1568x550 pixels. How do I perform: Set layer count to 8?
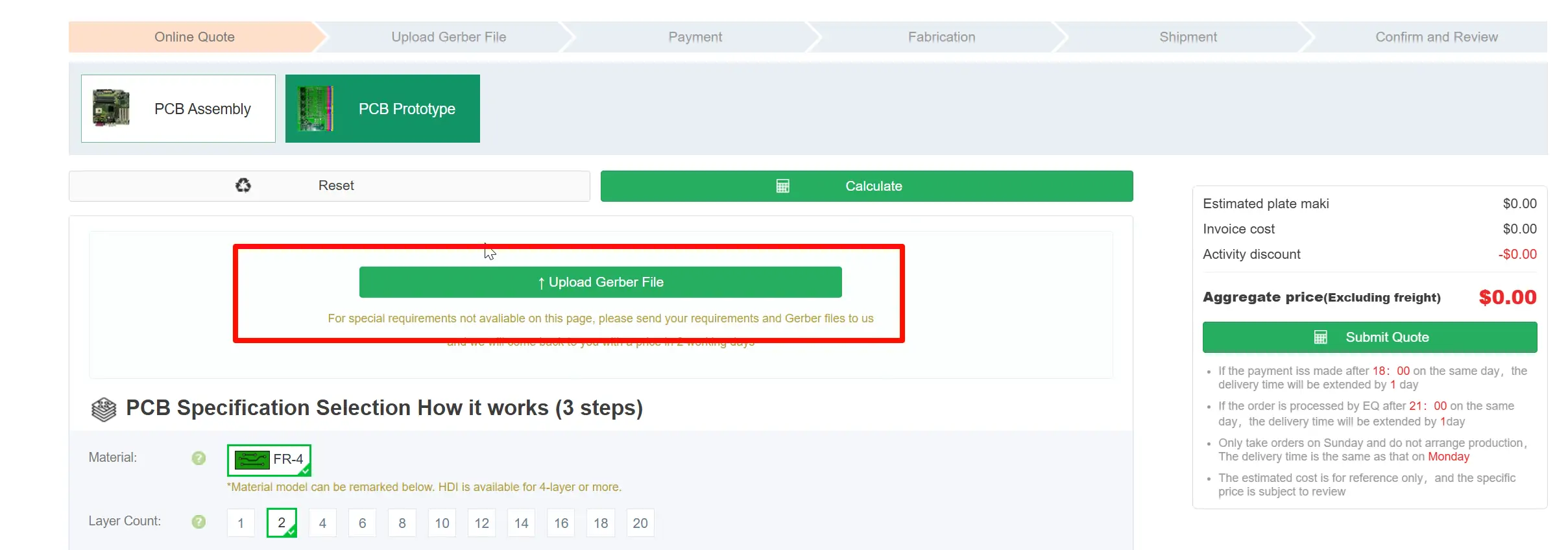(x=402, y=523)
